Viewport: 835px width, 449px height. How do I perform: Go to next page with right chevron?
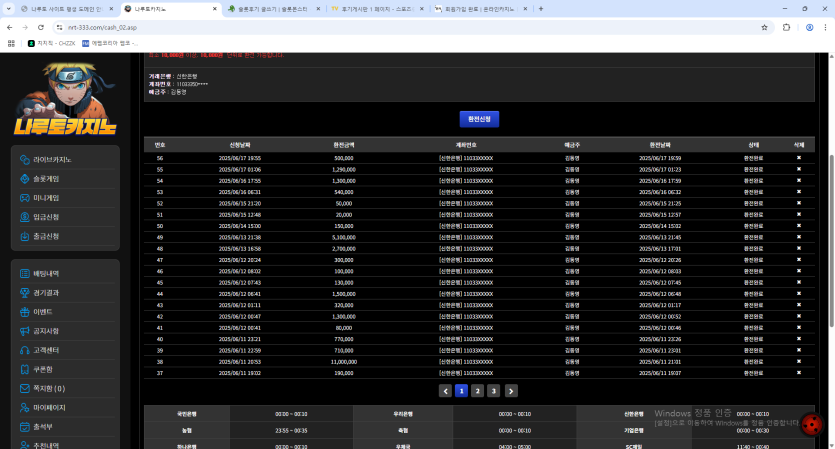(511, 391)
